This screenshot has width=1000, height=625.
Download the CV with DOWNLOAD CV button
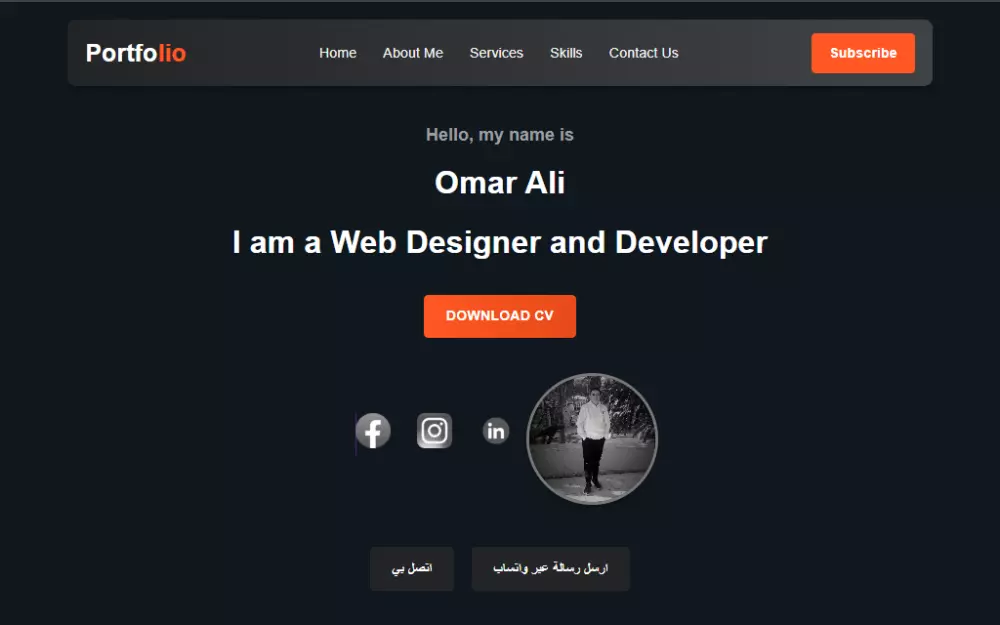point(499,316)
